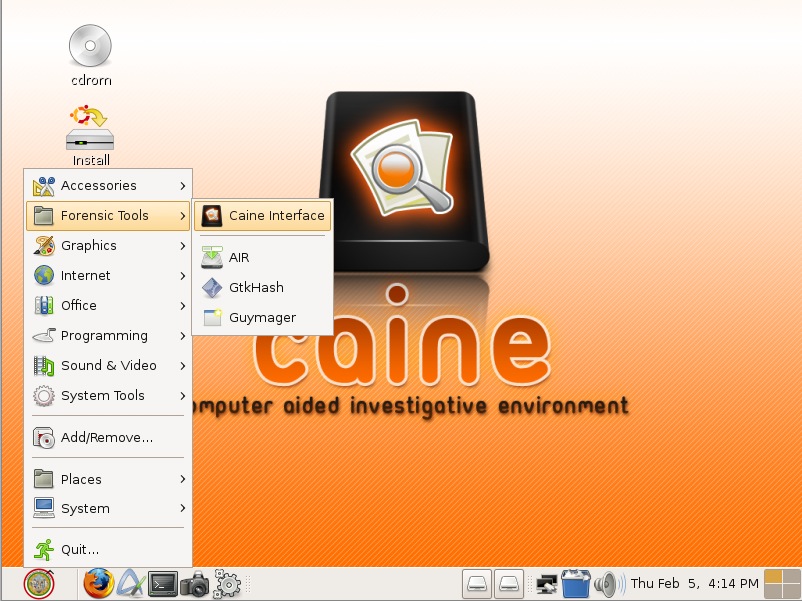Switch workspace using the workspace switcher
The image size is (802, 601).
coord(782,584)
